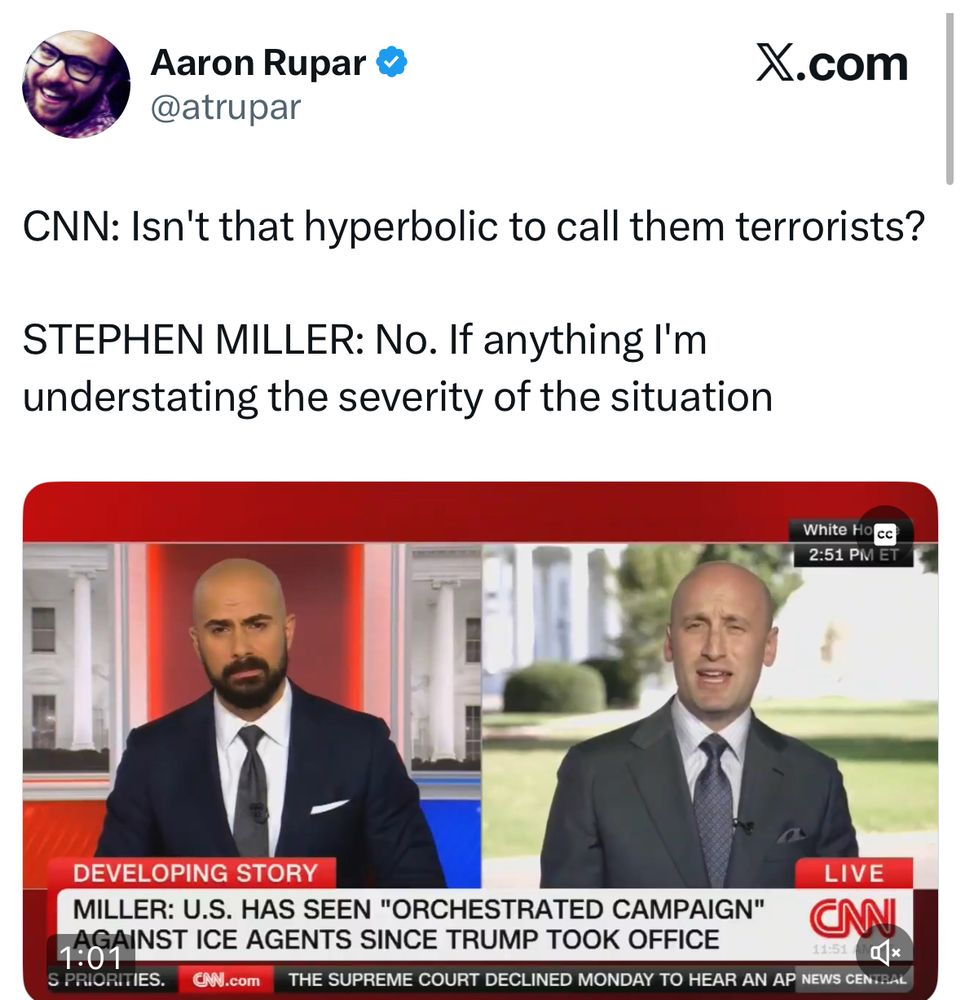Click the X.com logo

(x=832, y=64)
